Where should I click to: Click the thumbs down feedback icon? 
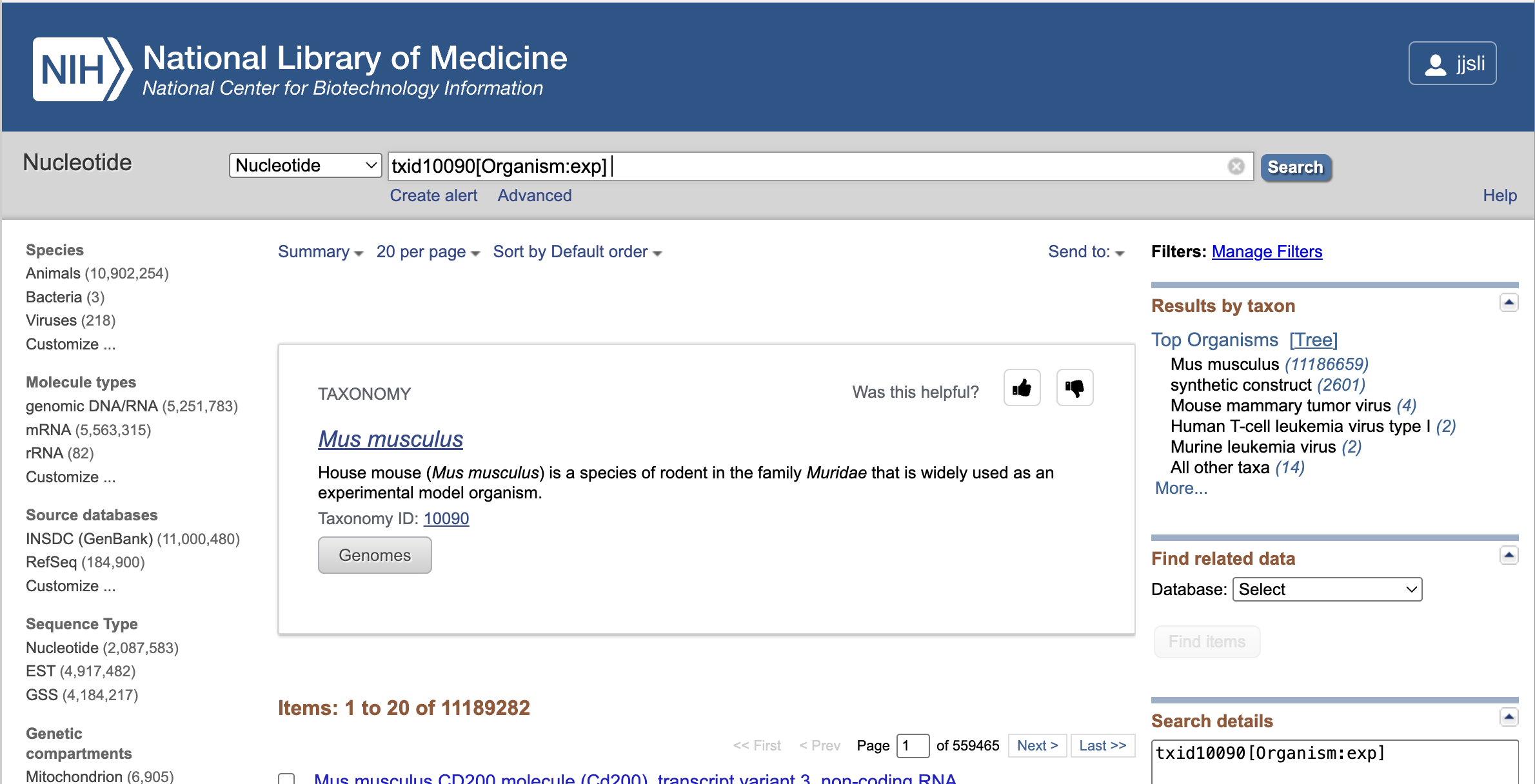coord(1074,388)
